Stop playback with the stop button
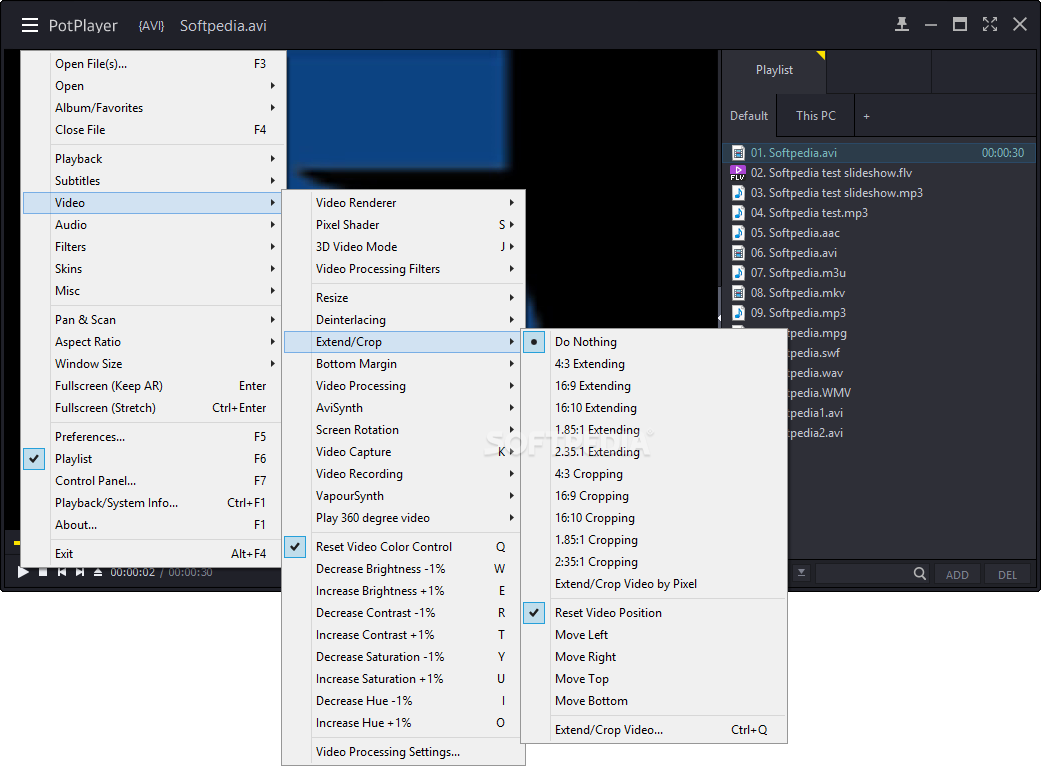Viewport: 1041px width, 766px height. (43, 572)
